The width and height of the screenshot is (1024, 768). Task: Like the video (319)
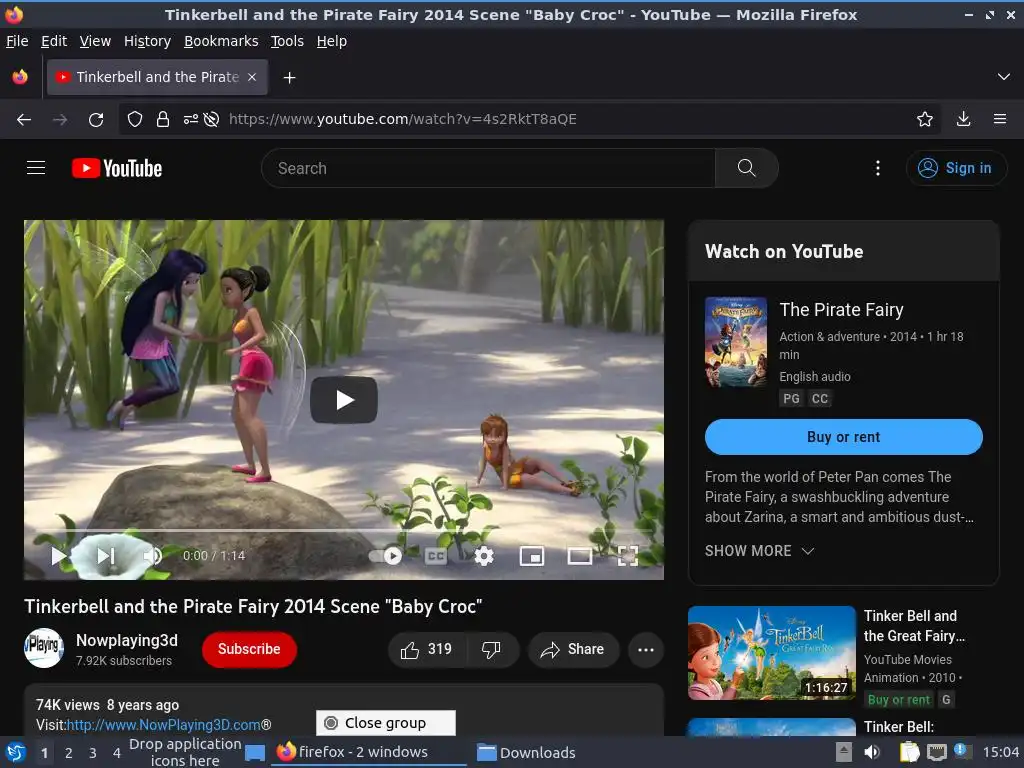(x=427, y=649)
